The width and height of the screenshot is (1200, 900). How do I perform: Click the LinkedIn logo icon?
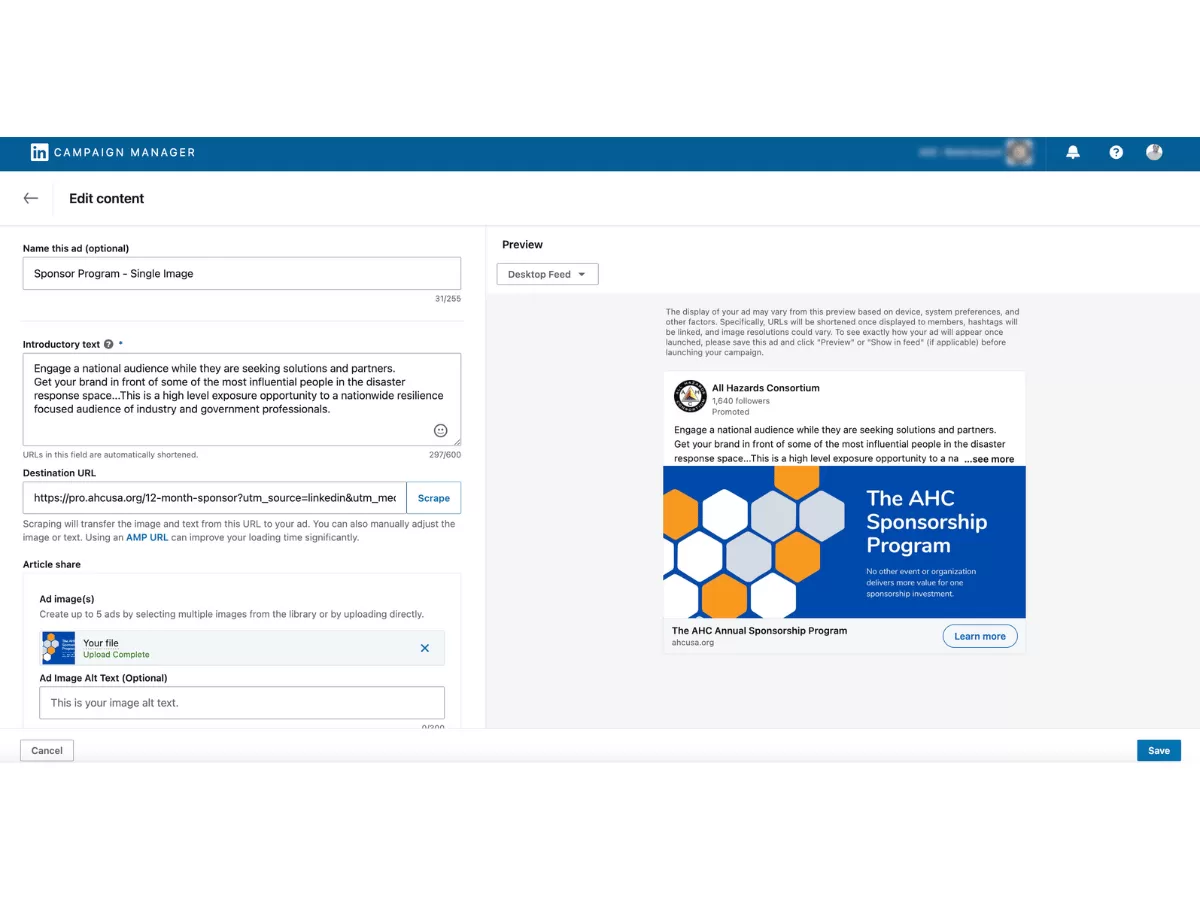tap(39, 152)
